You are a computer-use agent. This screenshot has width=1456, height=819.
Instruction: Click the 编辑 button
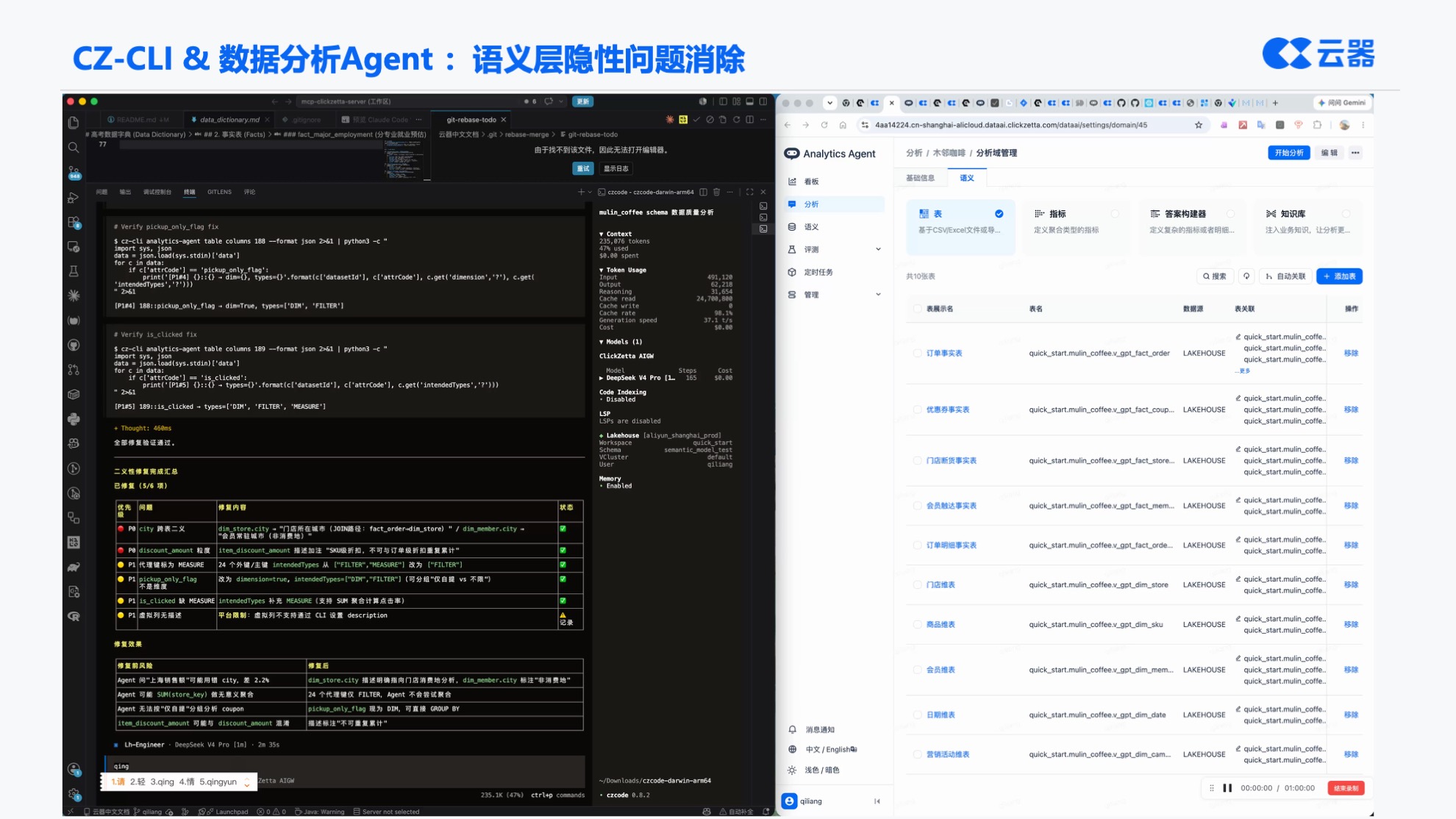[x=1330, y=153]
